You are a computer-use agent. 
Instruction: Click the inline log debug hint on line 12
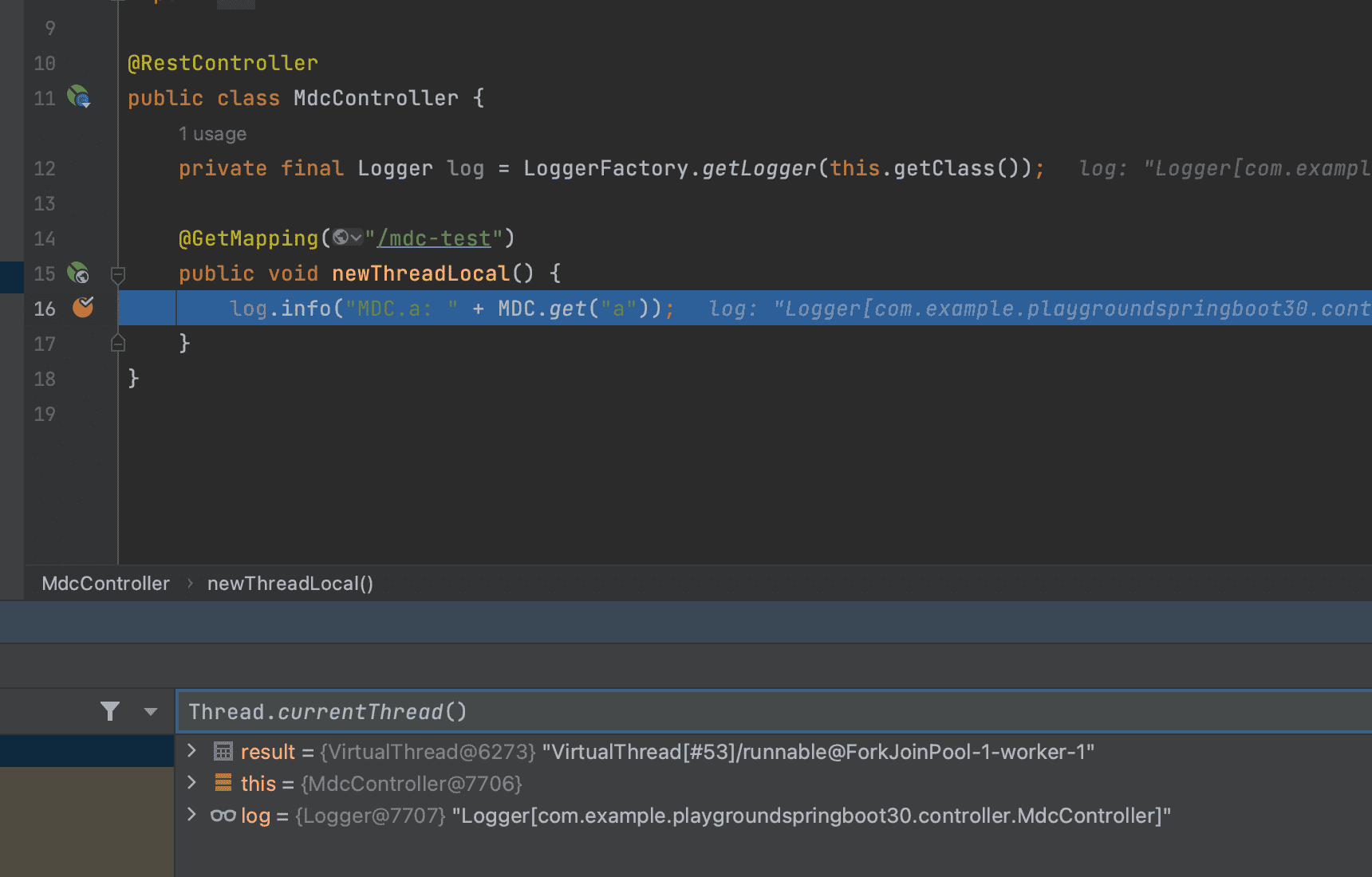[1224, 168]
